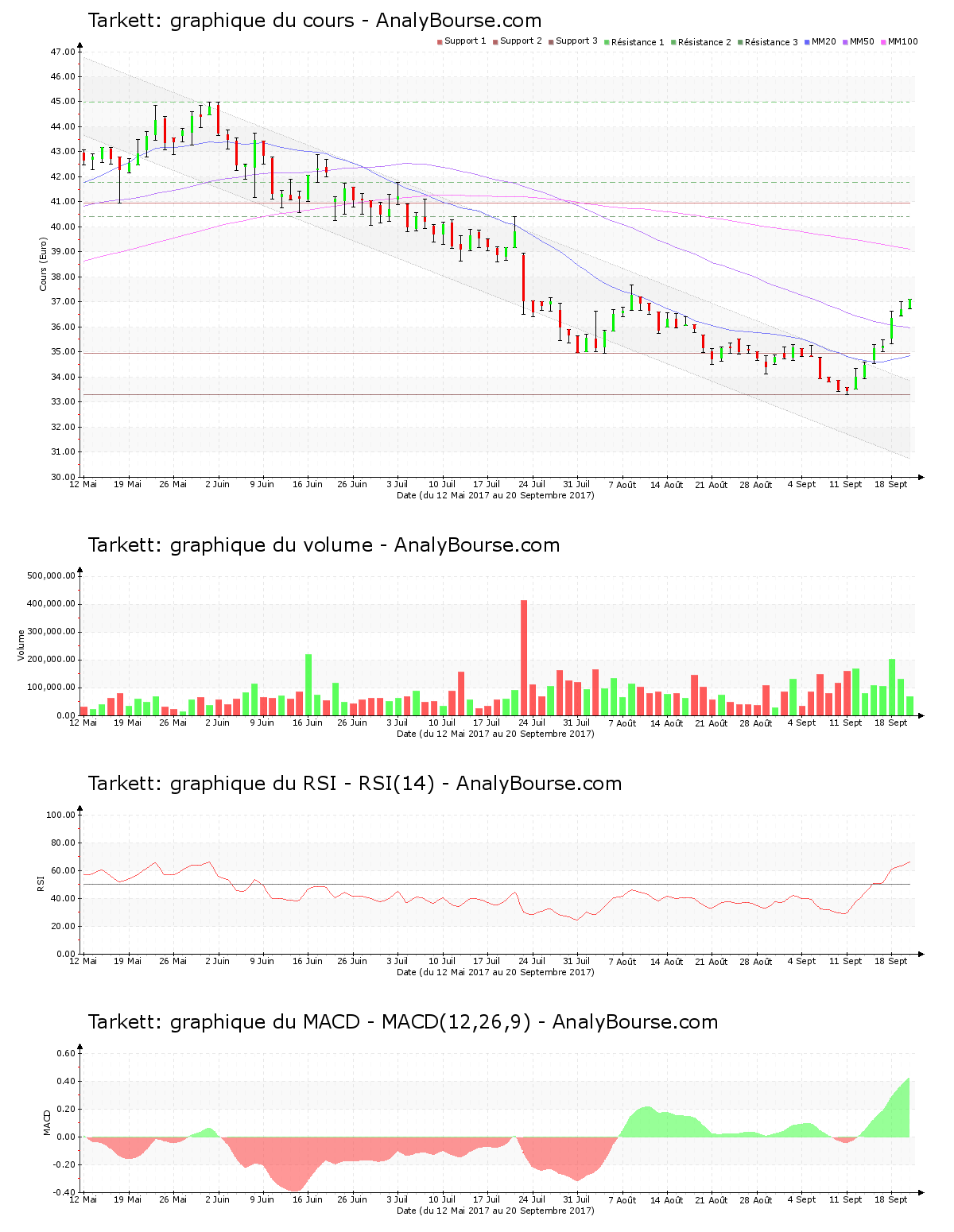Screen dimensions: 954x1232
Task: Click the 'Tarkett: graphique du MACD' title
Action: click(402, 1022)
